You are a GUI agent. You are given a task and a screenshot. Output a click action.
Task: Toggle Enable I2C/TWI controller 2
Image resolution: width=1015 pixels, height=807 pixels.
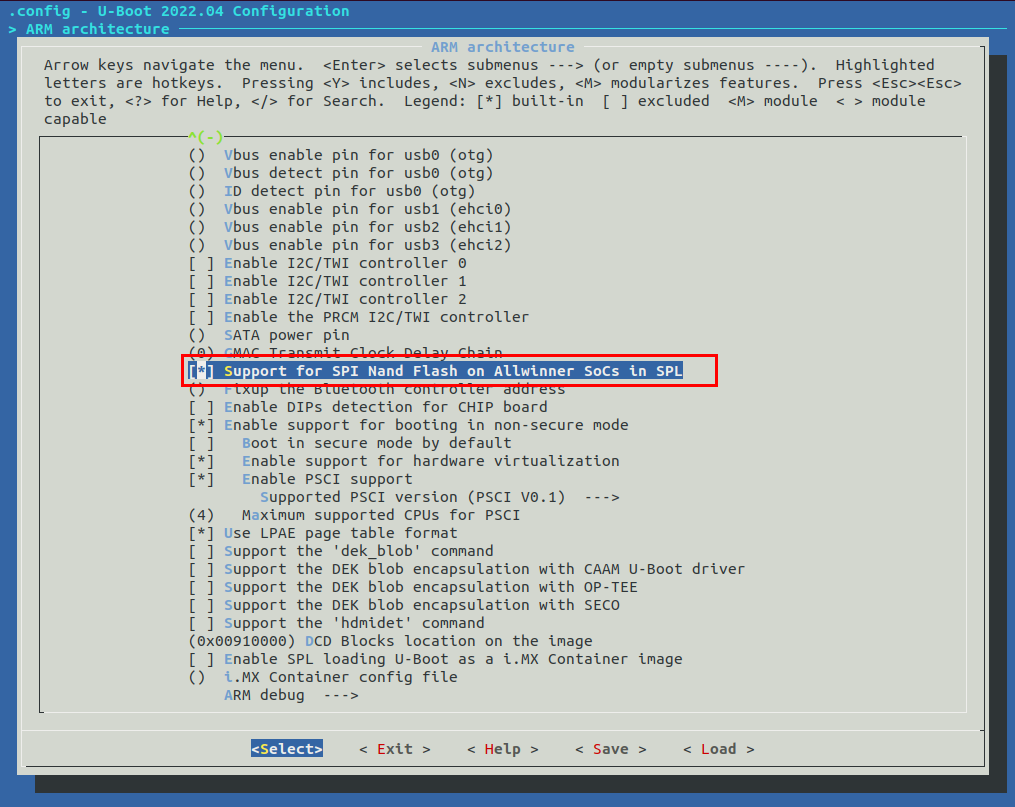(328, 300)
